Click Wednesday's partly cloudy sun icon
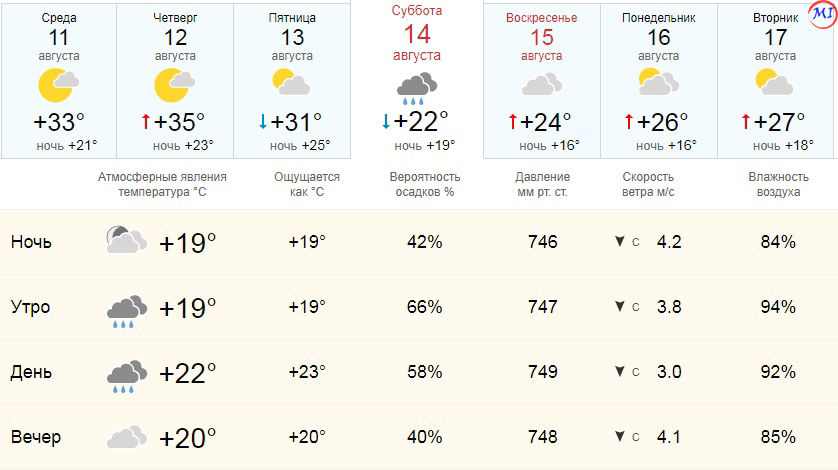 (x=58, y=86)
